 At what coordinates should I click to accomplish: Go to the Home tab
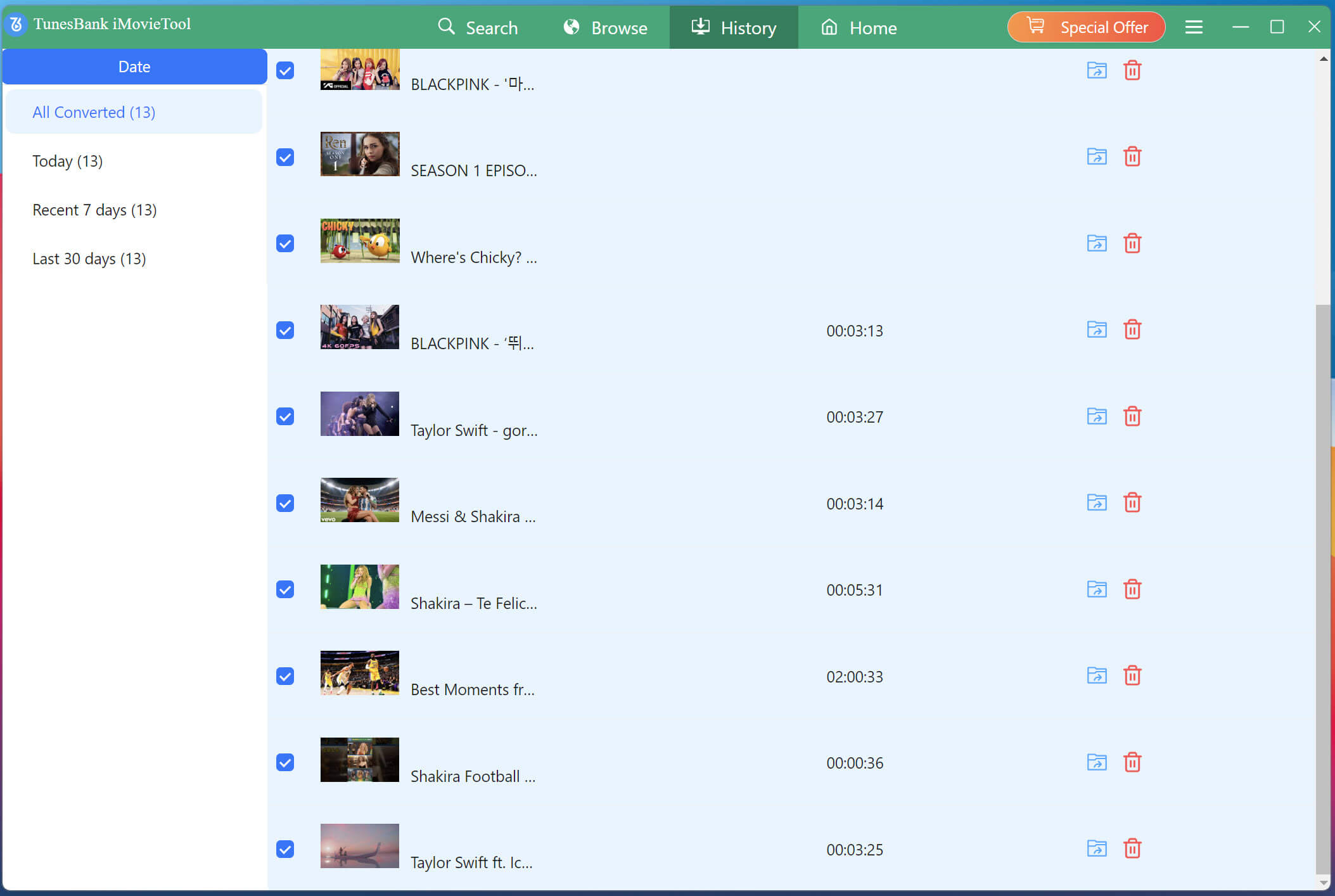click(859, 28)
